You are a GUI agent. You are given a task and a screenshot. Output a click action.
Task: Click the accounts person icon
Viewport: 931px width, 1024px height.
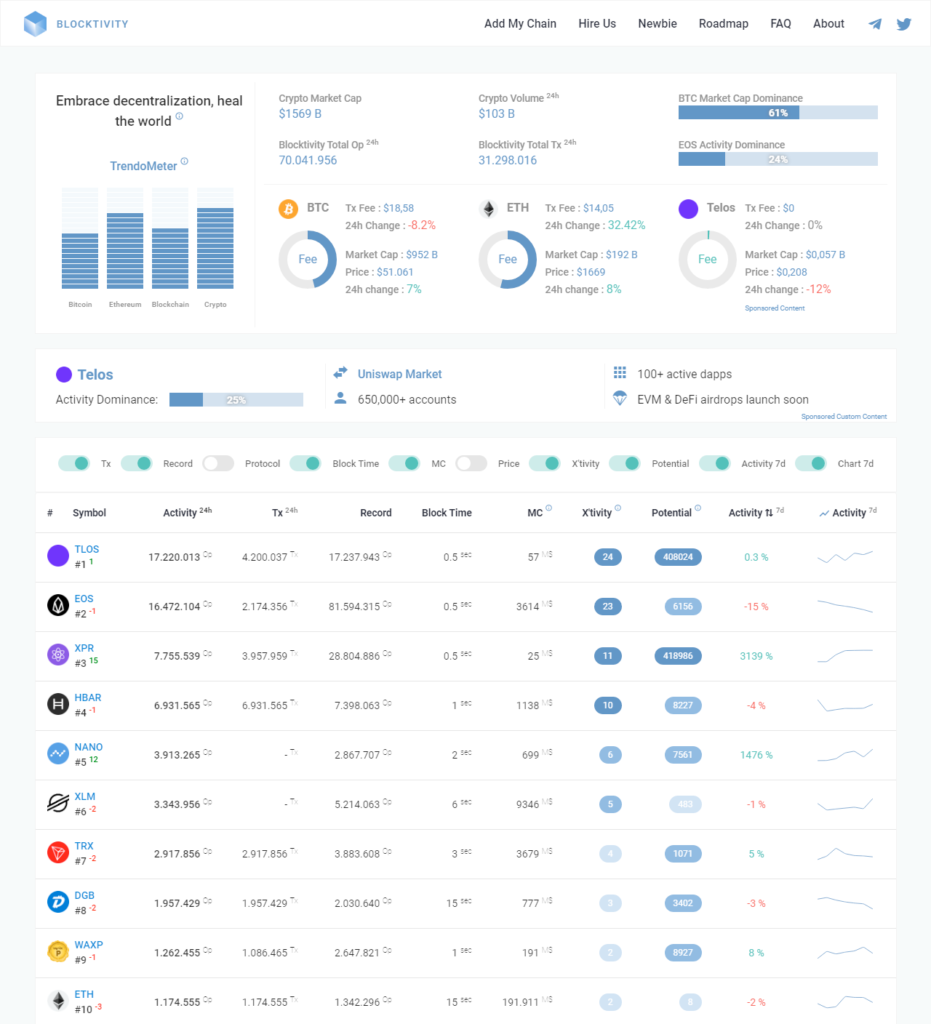[x=340, y=398]
